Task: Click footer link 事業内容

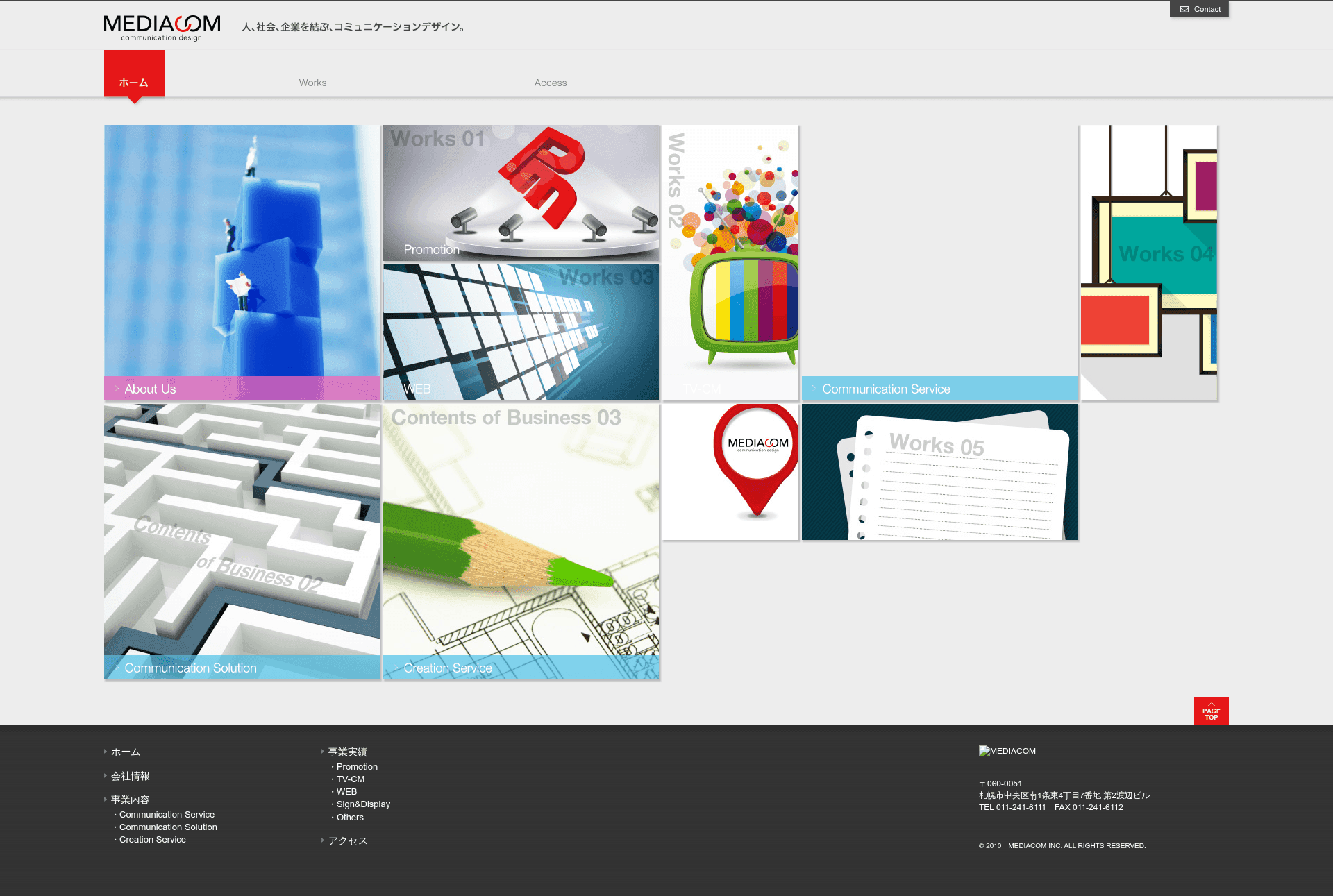Action: (131, 800)
